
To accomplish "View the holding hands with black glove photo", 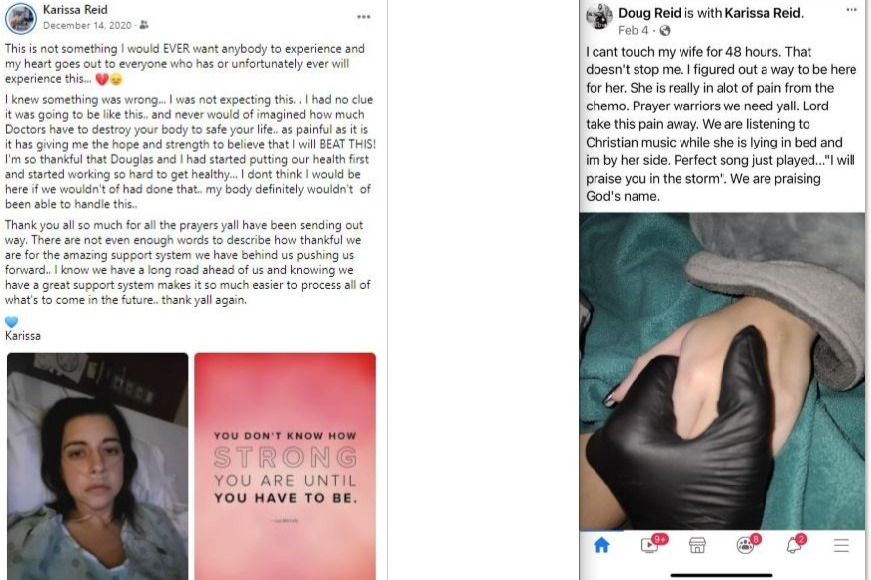I will coord(722,371).
